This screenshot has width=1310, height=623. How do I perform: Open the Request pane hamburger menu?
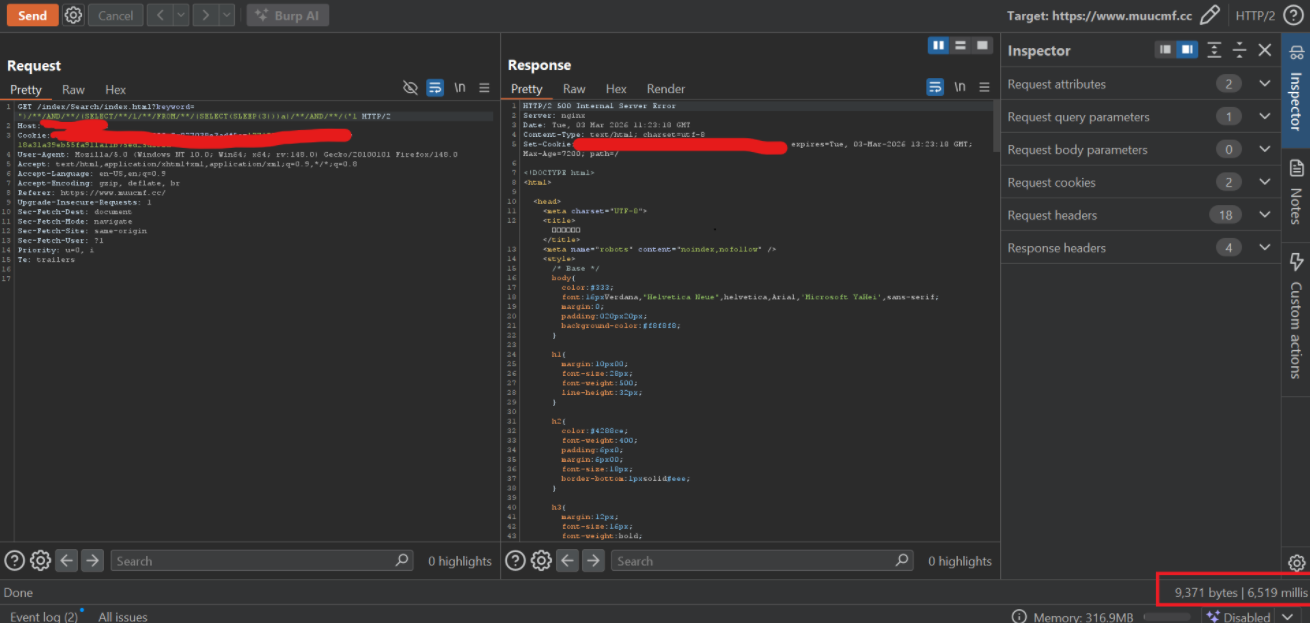point(484,88)
